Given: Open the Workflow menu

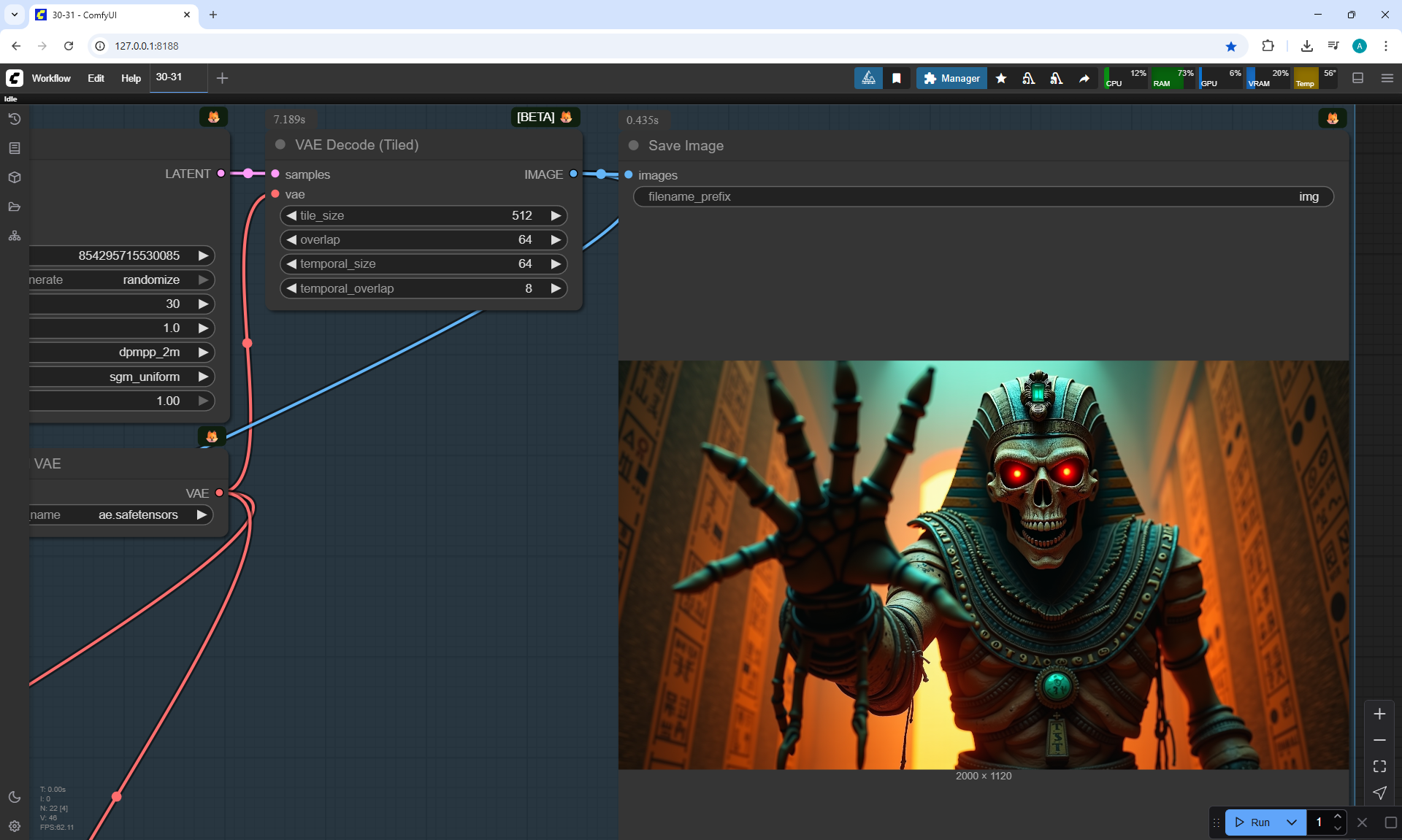Looking at the screenshot, I should (x=51, y=78).
